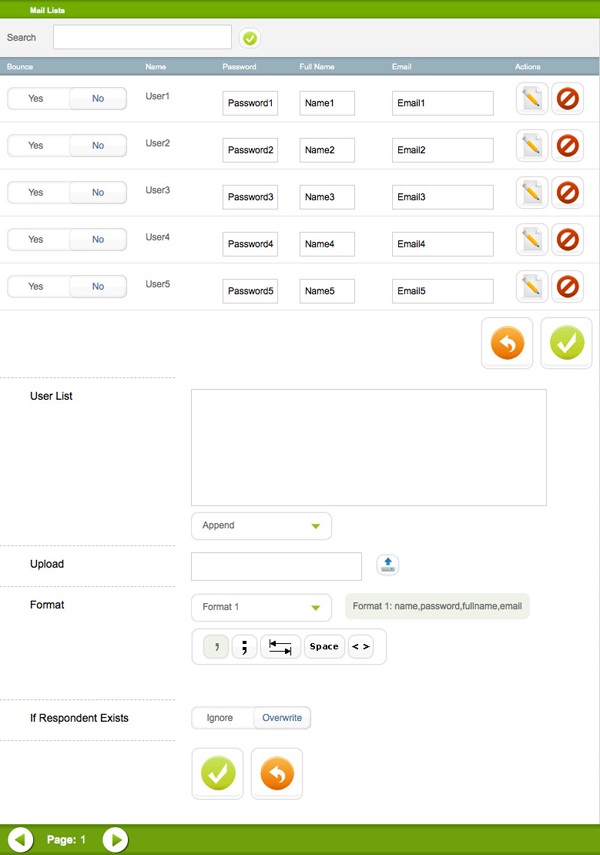600x855 pixels.
Task: Open the Append dropdown
Action: coord(261,526)
